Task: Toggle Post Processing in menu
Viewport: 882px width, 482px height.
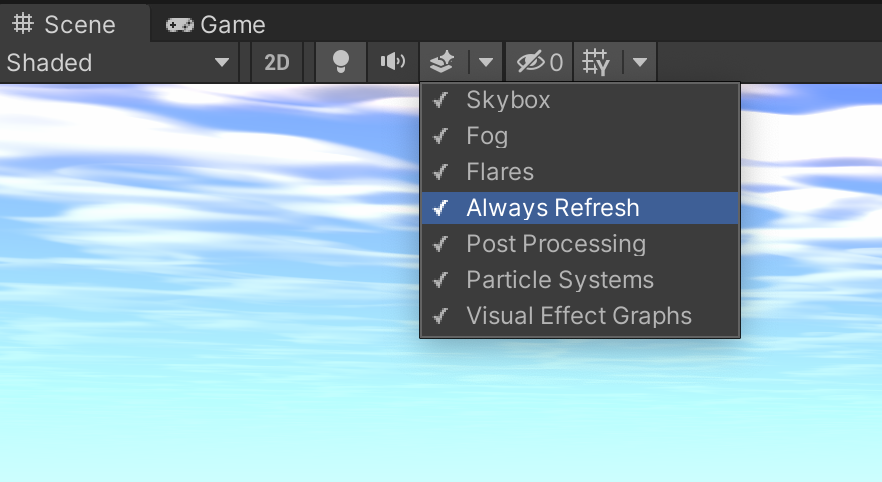Action: coord(556,244)
